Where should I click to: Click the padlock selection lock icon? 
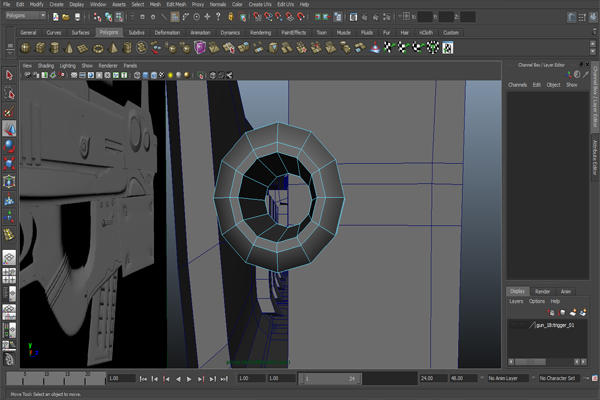tap(230, 16)
